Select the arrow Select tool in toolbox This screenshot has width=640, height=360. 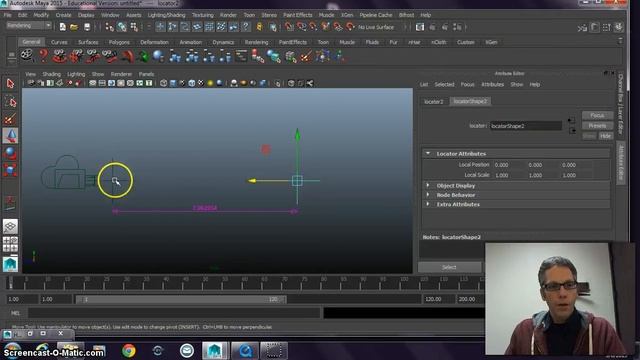(x=10, y=84)
